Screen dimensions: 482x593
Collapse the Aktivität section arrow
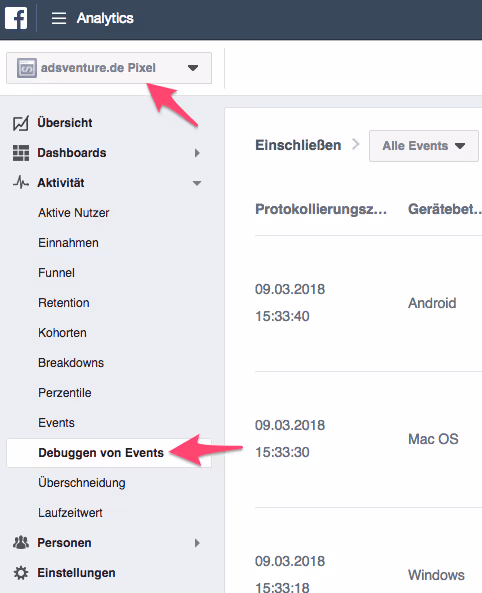[197, 183]
